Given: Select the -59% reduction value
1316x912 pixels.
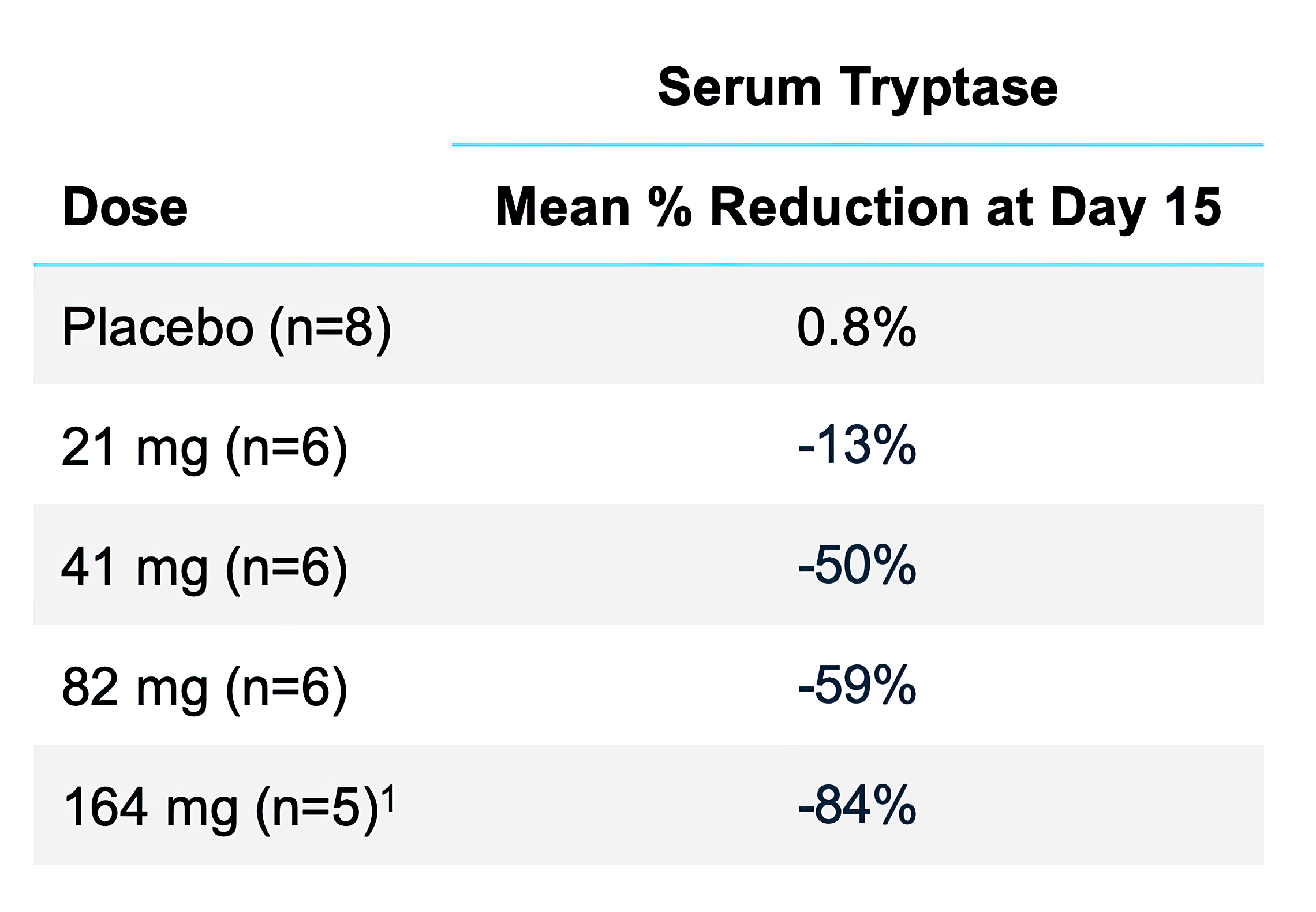Looking at the screenshot, I should click(857, 685).
